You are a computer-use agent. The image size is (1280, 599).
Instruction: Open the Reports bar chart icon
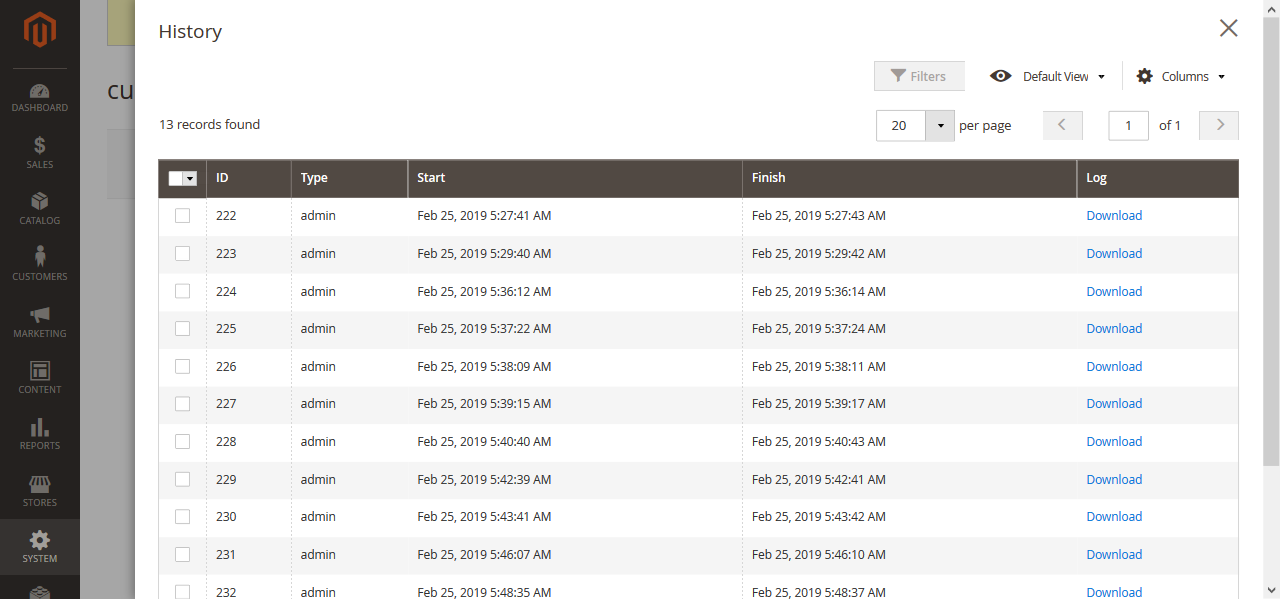(40, 428)
